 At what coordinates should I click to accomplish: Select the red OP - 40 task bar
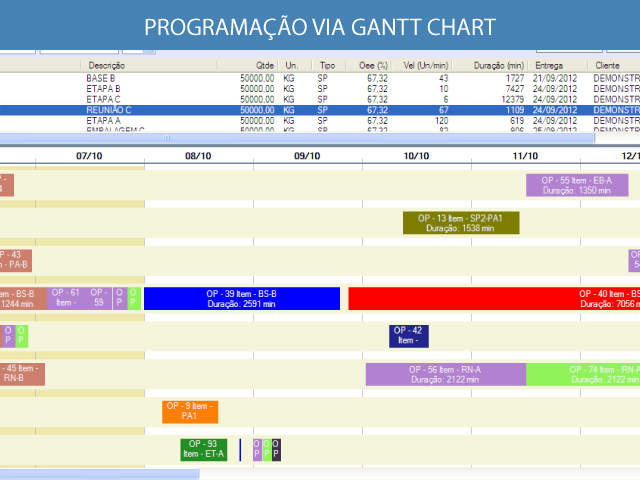pos(494,298)
